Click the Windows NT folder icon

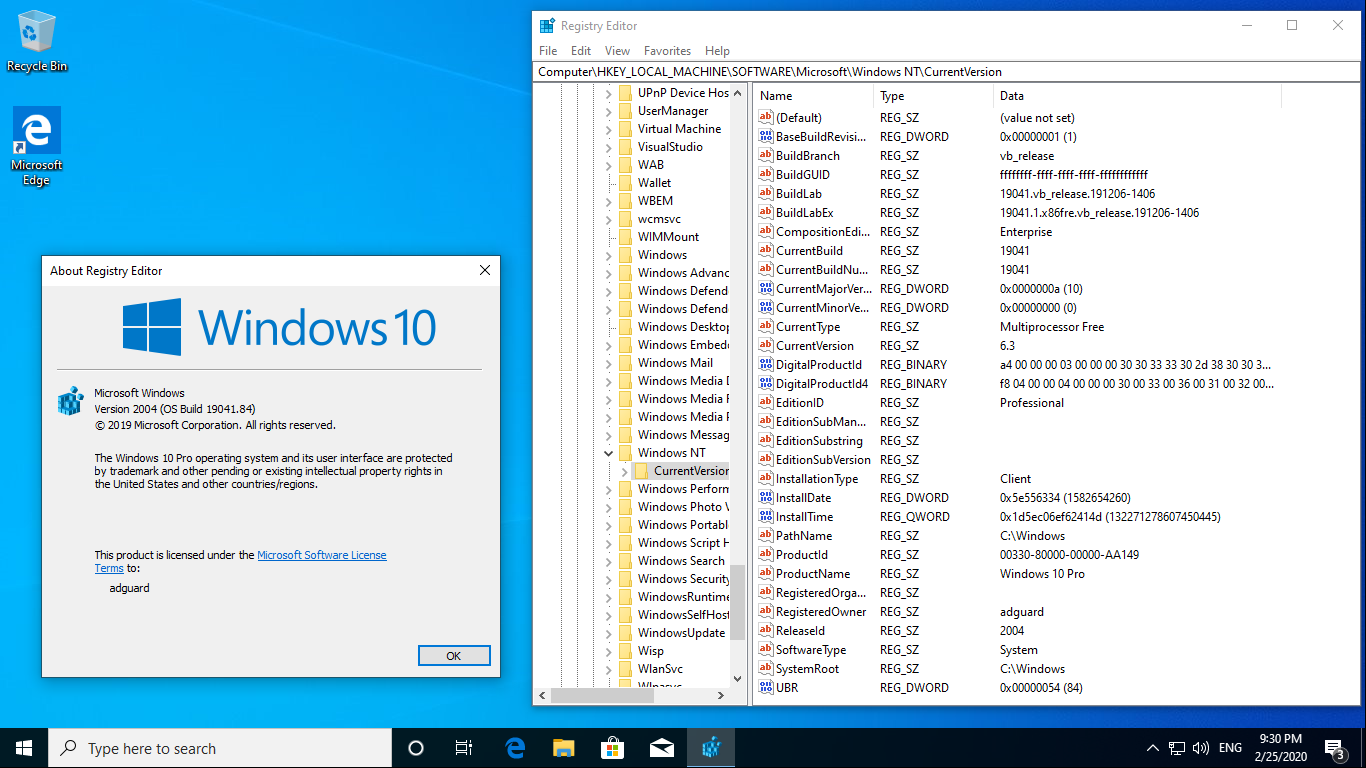coord(625,453)
